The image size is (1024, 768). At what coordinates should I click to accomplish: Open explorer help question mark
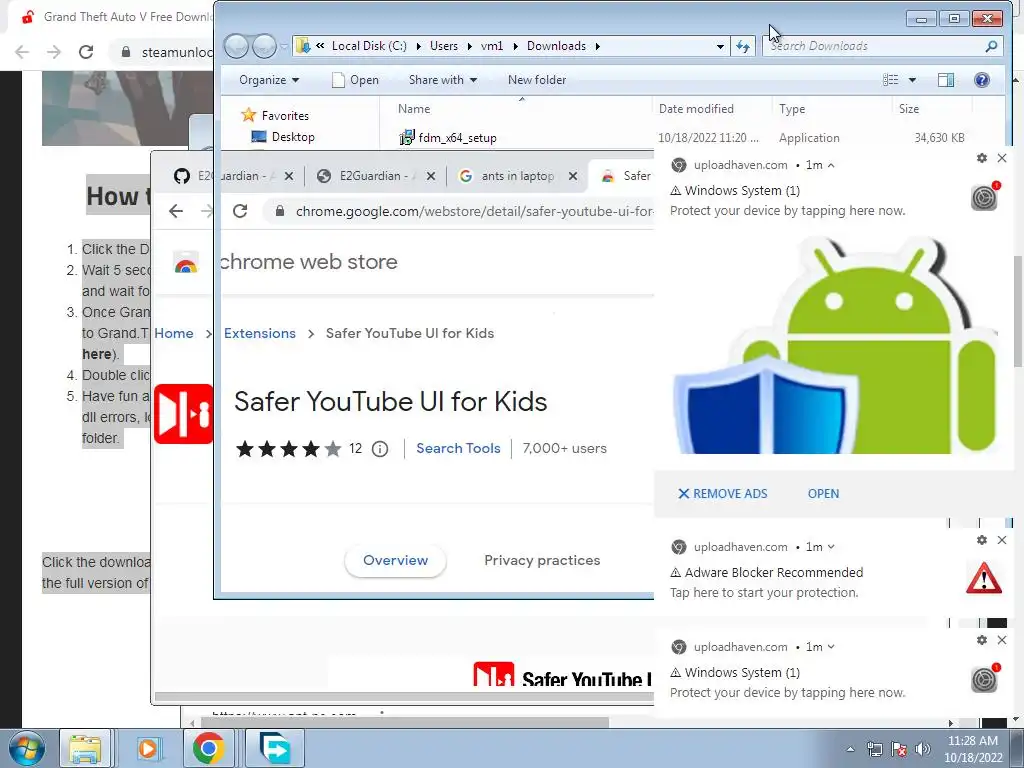(x=982, y=80)
